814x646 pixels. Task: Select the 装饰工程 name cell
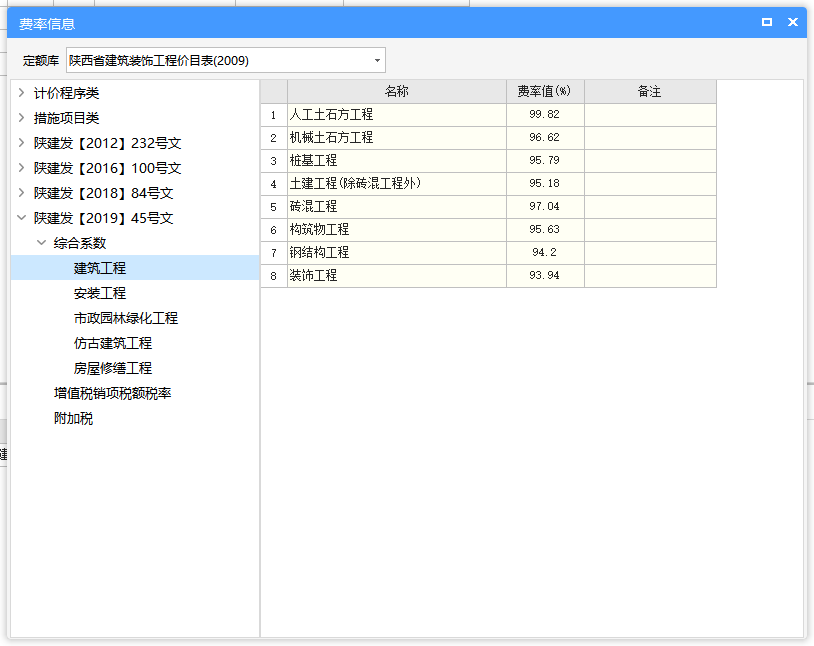pos(397,275)
